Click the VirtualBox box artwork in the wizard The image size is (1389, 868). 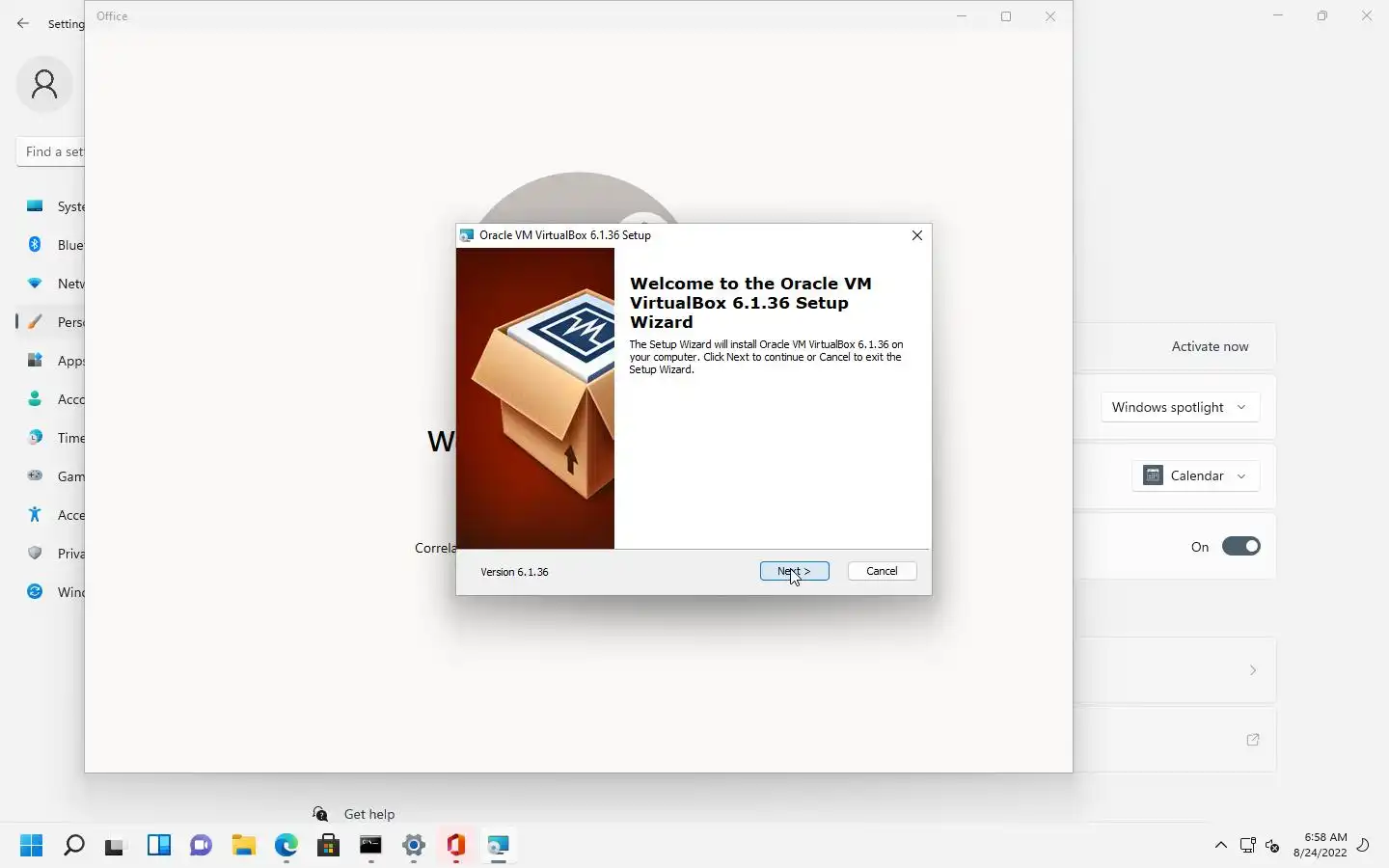coord(535,398)
